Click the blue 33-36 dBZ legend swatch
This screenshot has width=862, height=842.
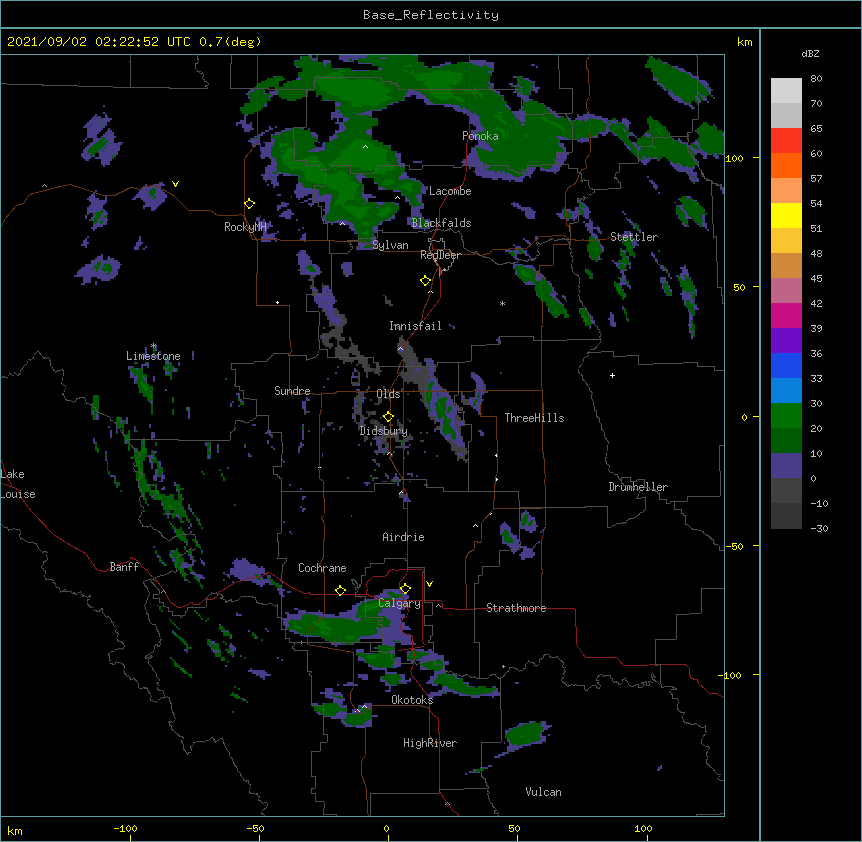click(x=786, y=365)
